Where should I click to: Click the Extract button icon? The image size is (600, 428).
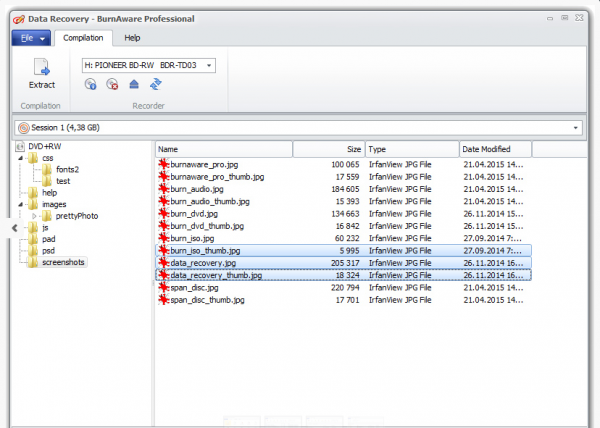pos(42,67)
